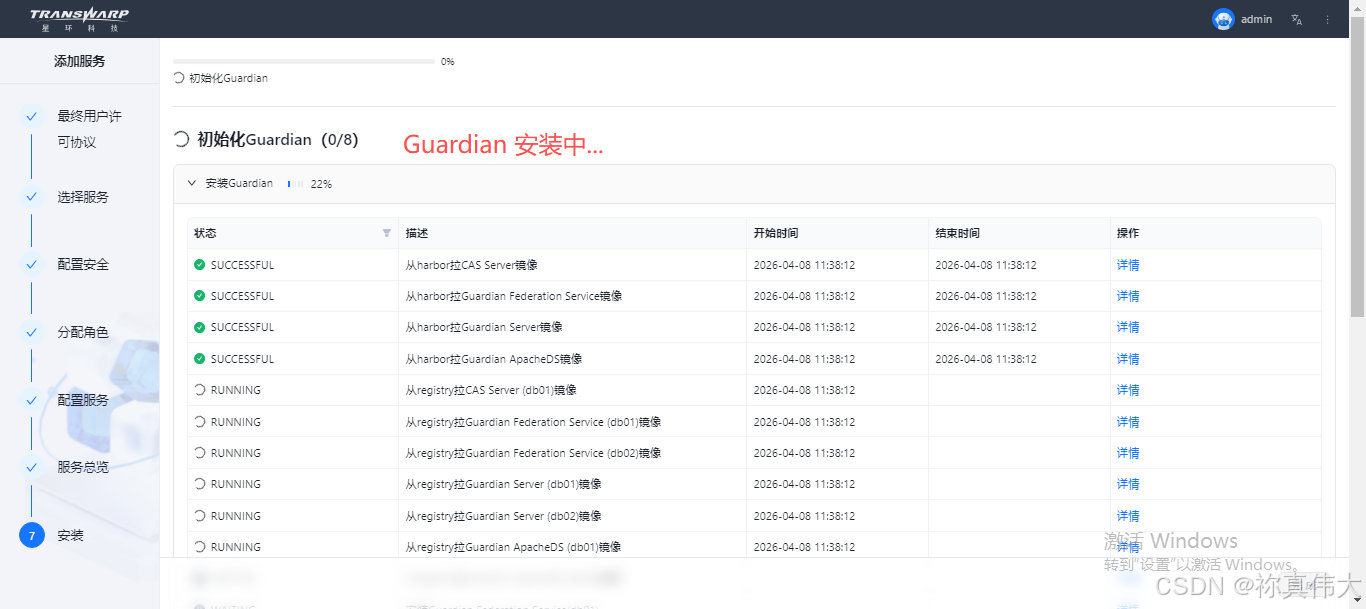Click the admin username text
Image resolution: width=1366 pixels, height=609 pixels.
coord(1256,19)
